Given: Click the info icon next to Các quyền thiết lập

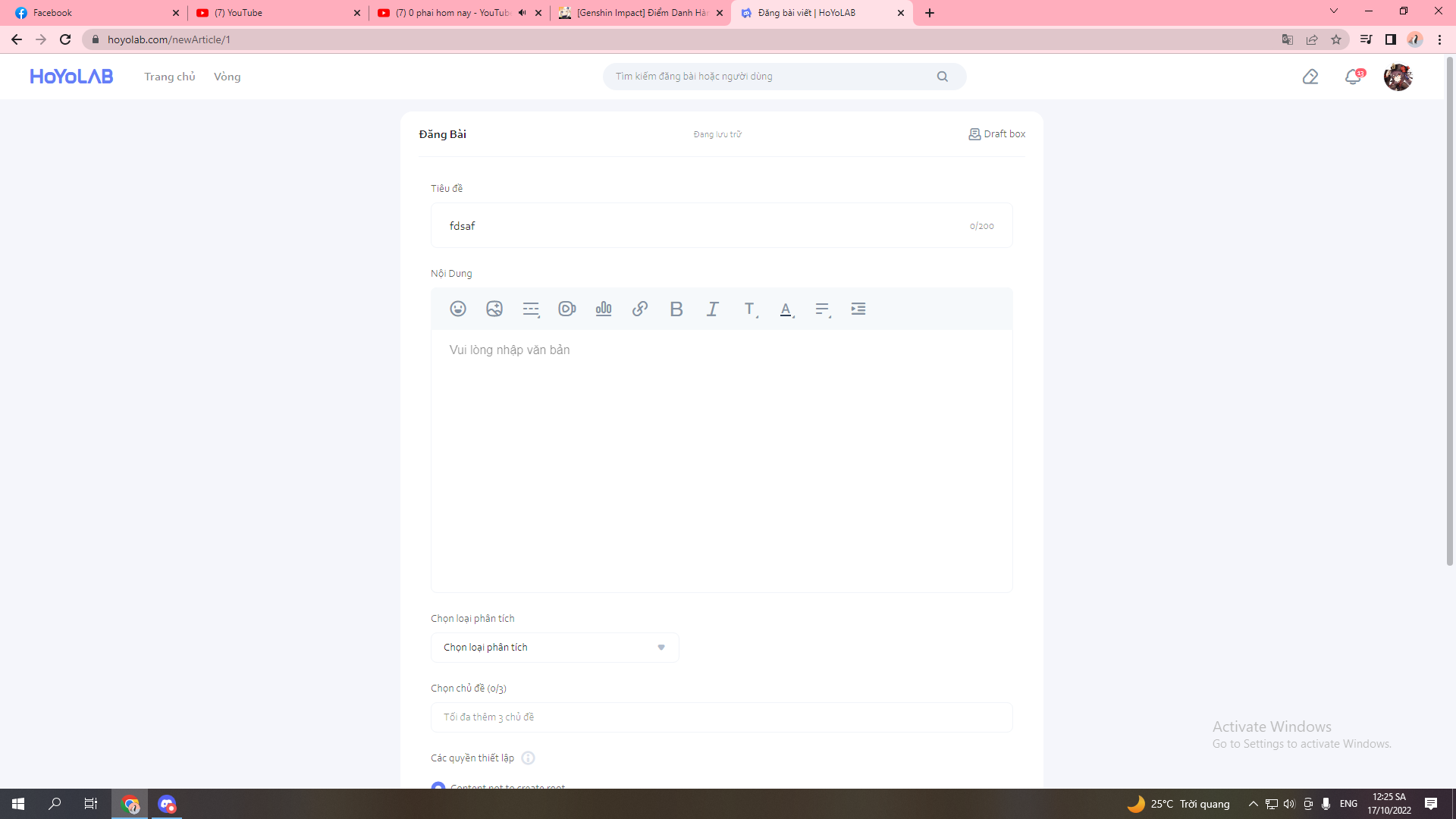Looking at the screenshot, I should click(529, 758).
